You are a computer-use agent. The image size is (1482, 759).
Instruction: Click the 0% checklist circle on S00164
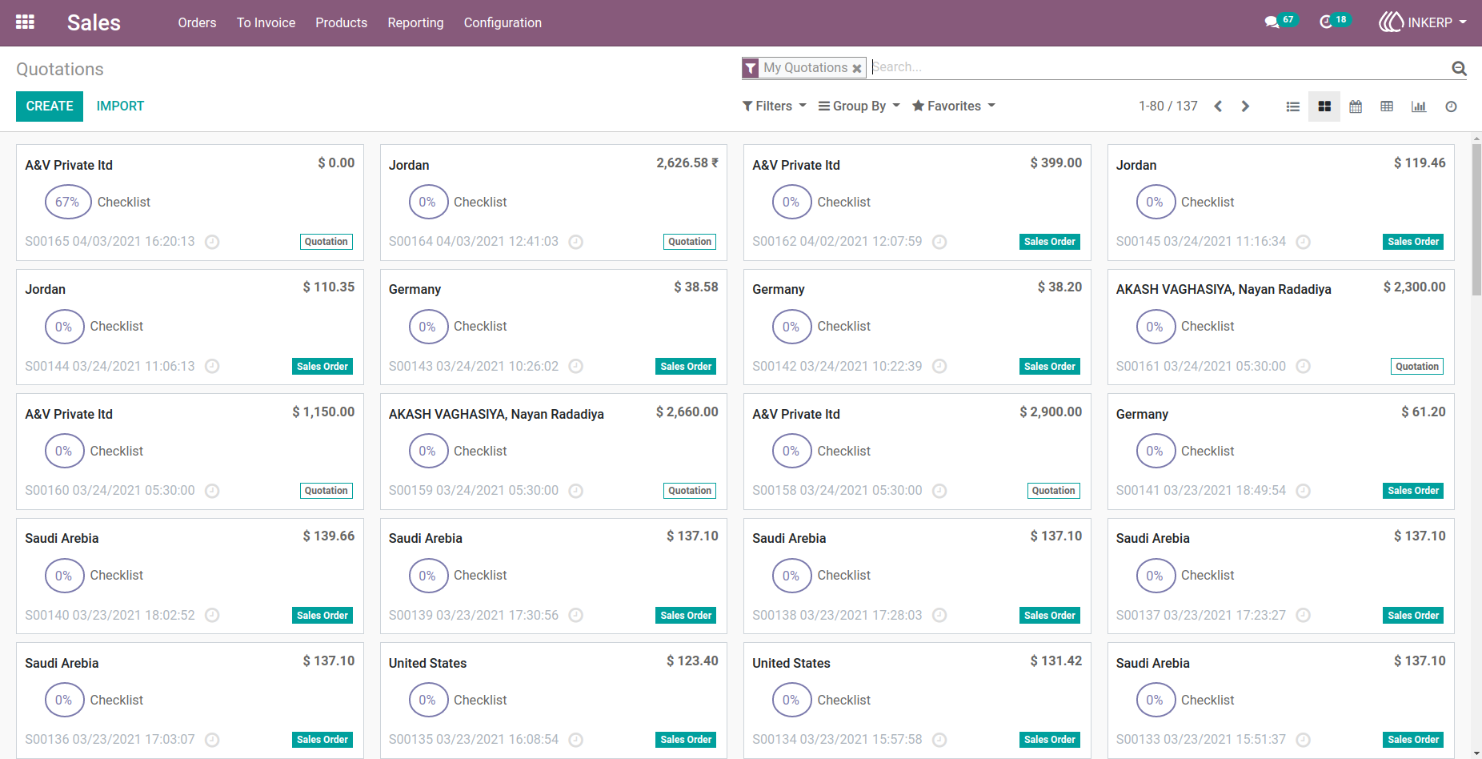pos(427,202)
